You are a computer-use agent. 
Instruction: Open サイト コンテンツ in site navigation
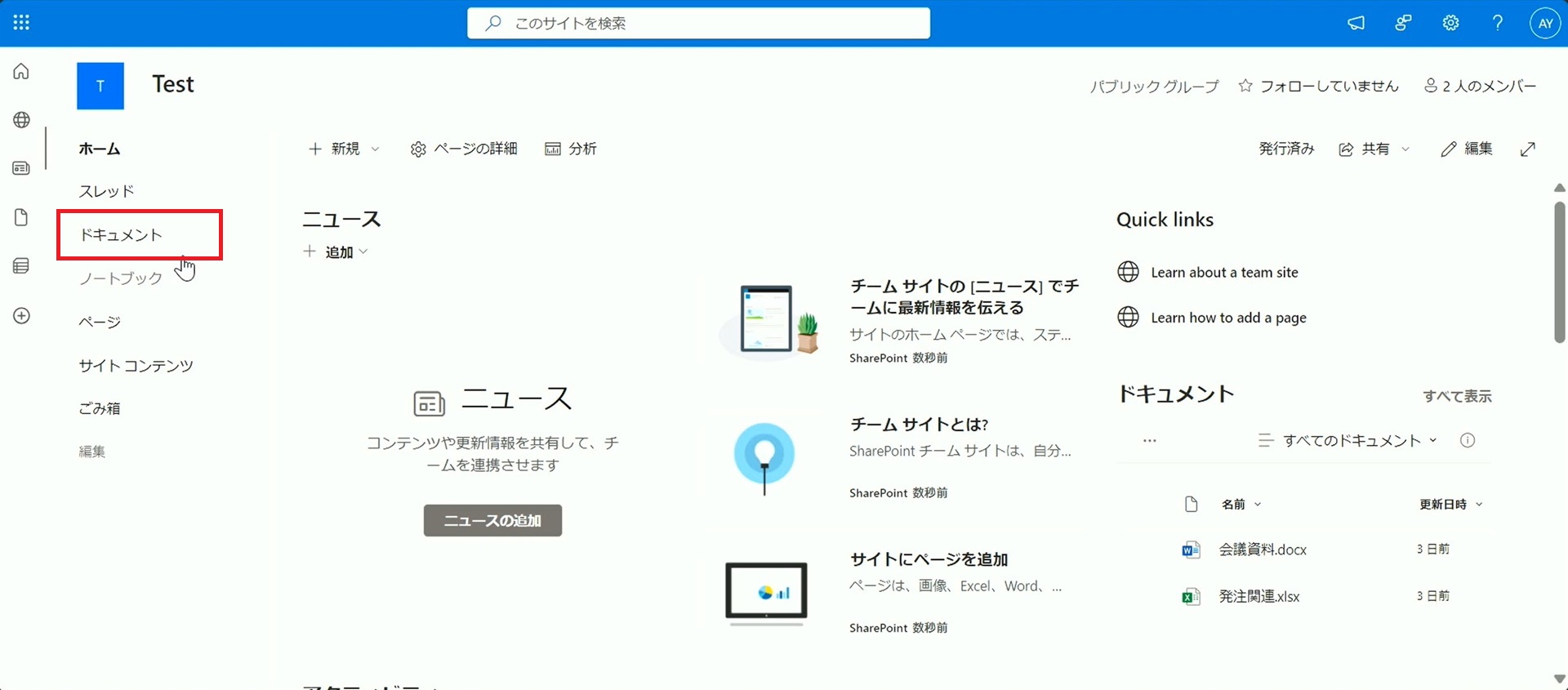136,366
